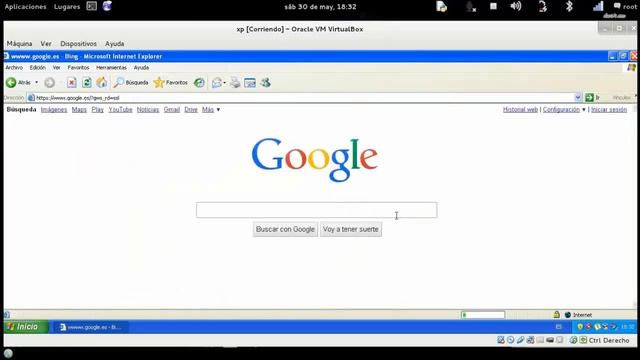This screenshot has height=360, width=640.
Task: Click the address bar URL field
Action: [x=301, y=98]
